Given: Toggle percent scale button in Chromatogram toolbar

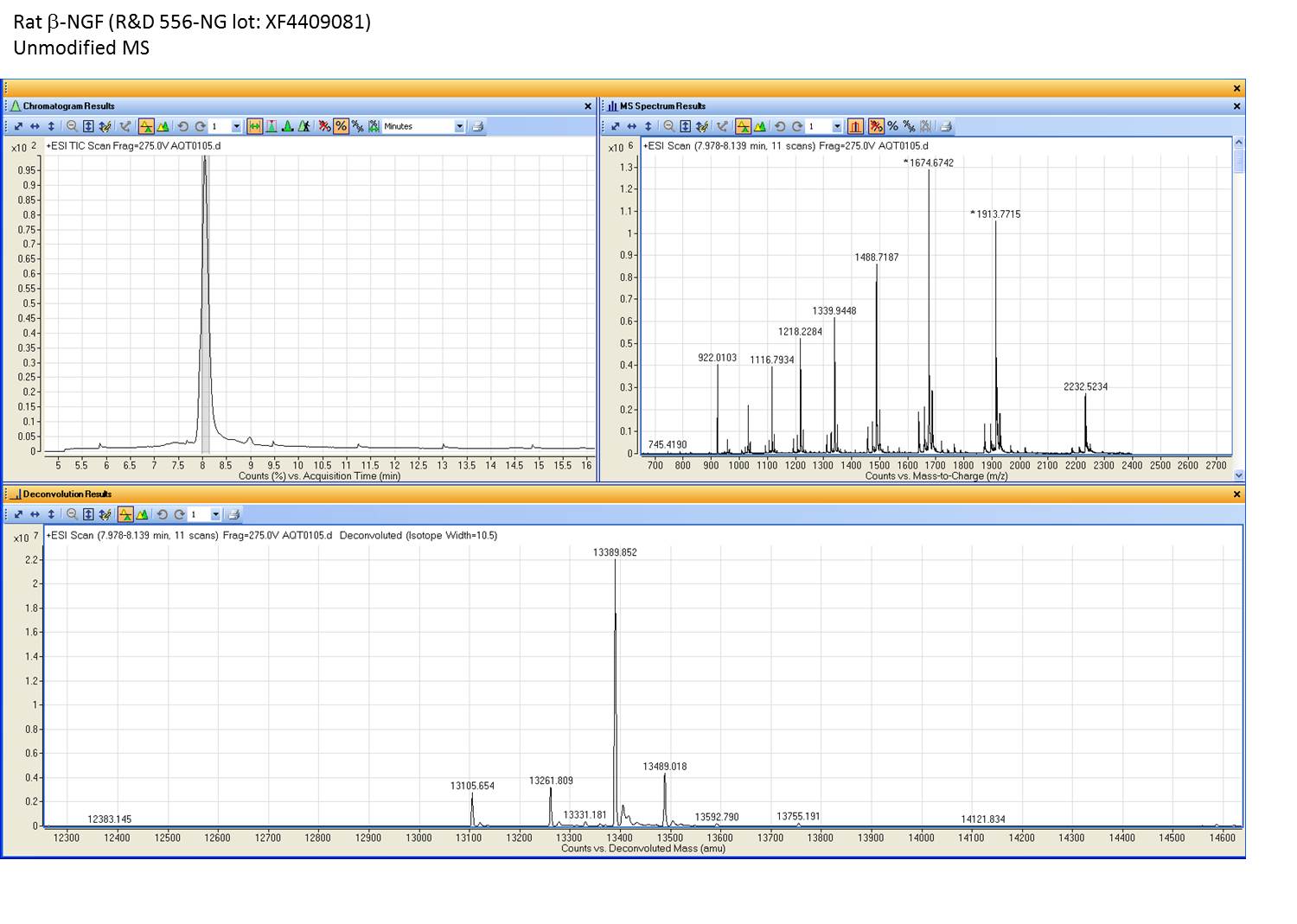Looking at the screenshot, I should coord(341,126).
